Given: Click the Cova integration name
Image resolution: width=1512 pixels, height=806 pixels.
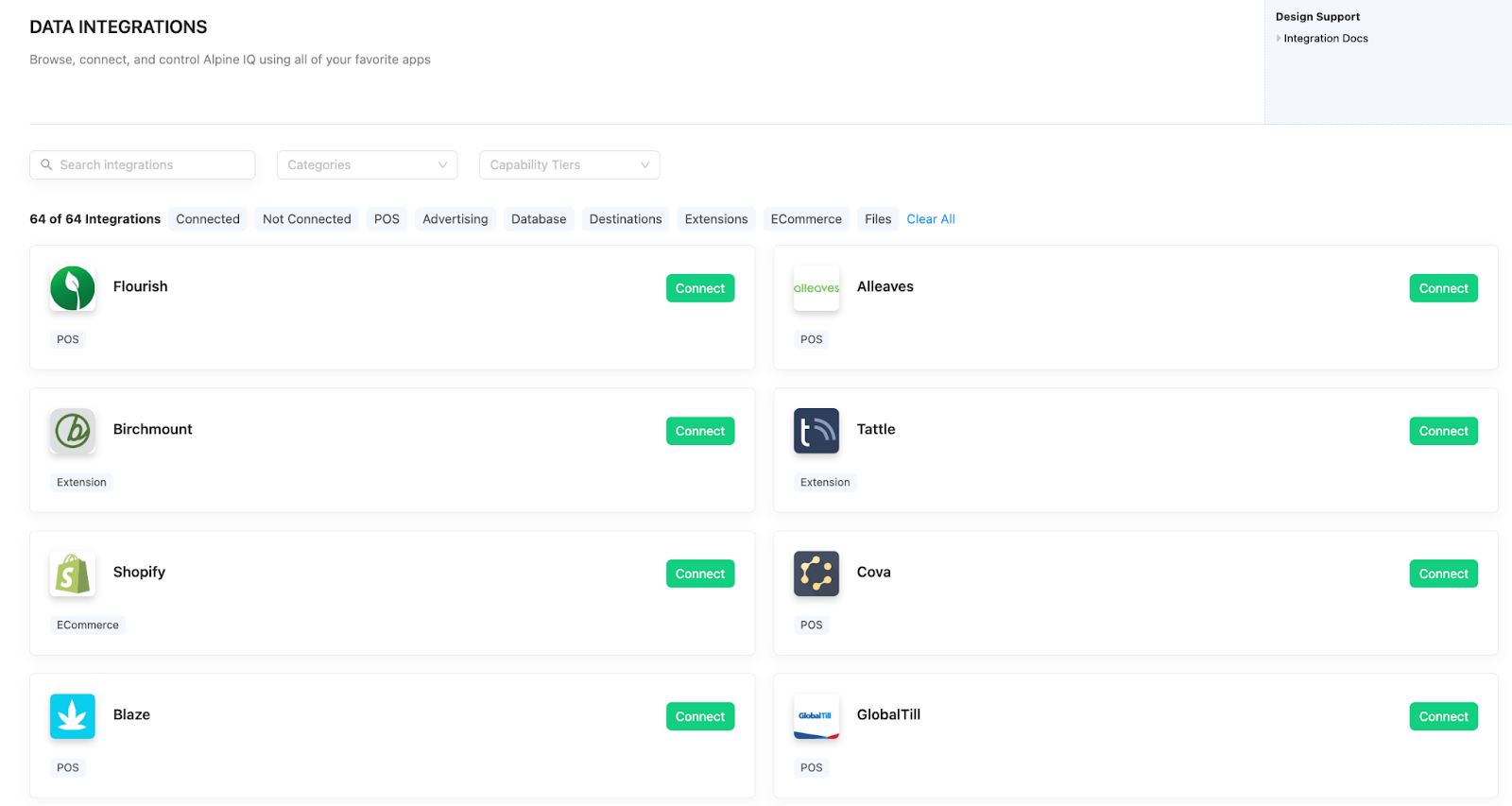Looking at the screenshot, I should pos(874,572).
